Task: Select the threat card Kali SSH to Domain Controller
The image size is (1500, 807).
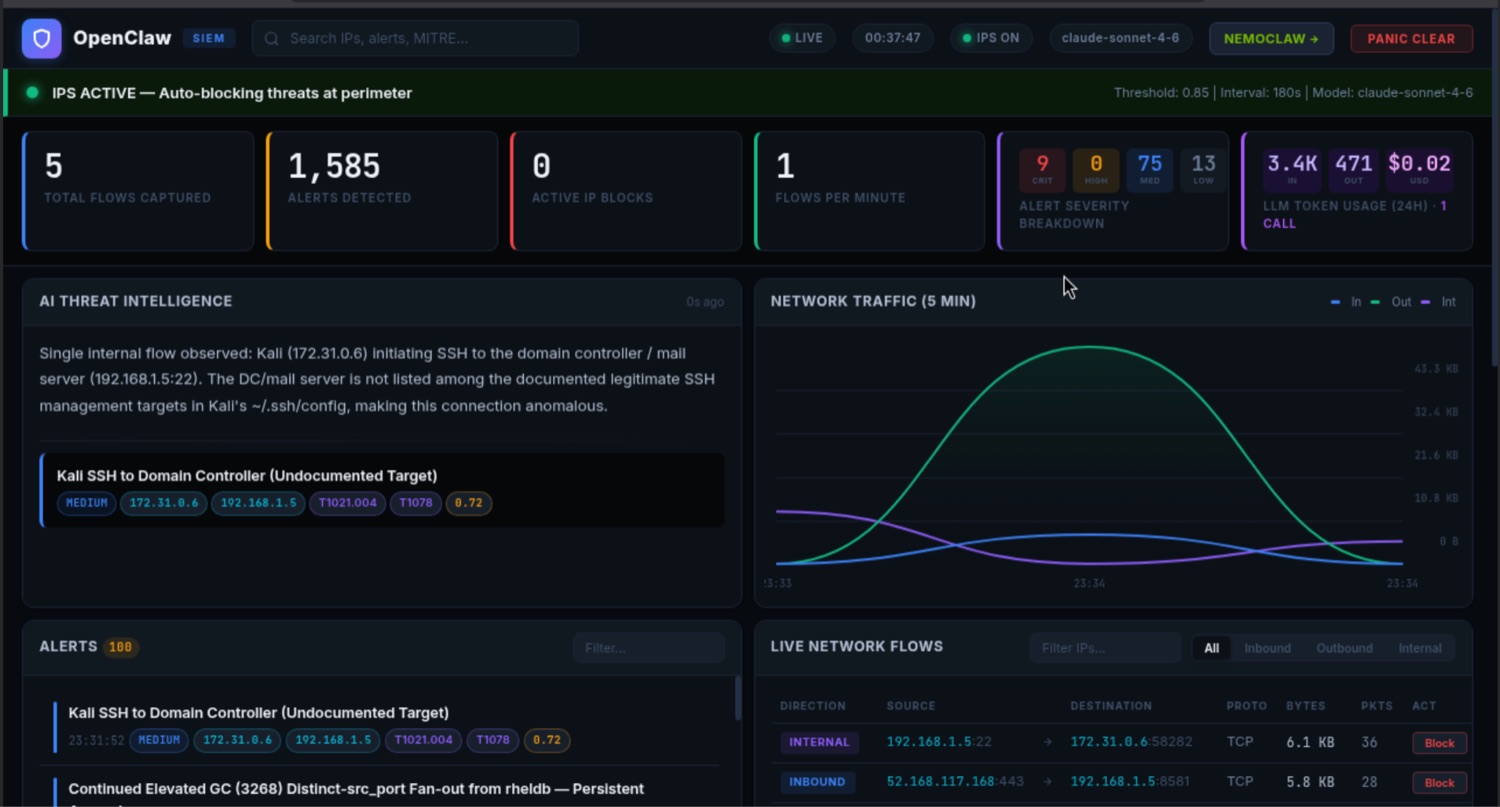Action: [x=382, y=490]
